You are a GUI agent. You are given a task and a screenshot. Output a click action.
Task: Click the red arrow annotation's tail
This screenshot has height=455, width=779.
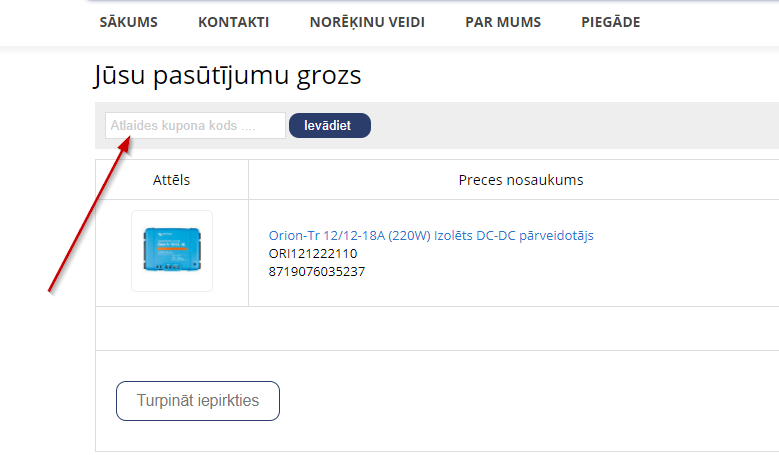tap(52, 291)
